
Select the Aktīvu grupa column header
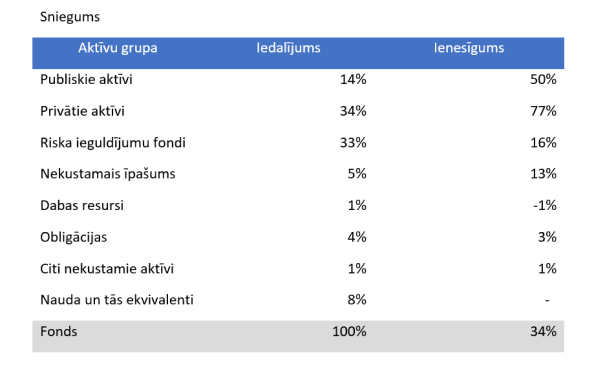coord(118,48)
